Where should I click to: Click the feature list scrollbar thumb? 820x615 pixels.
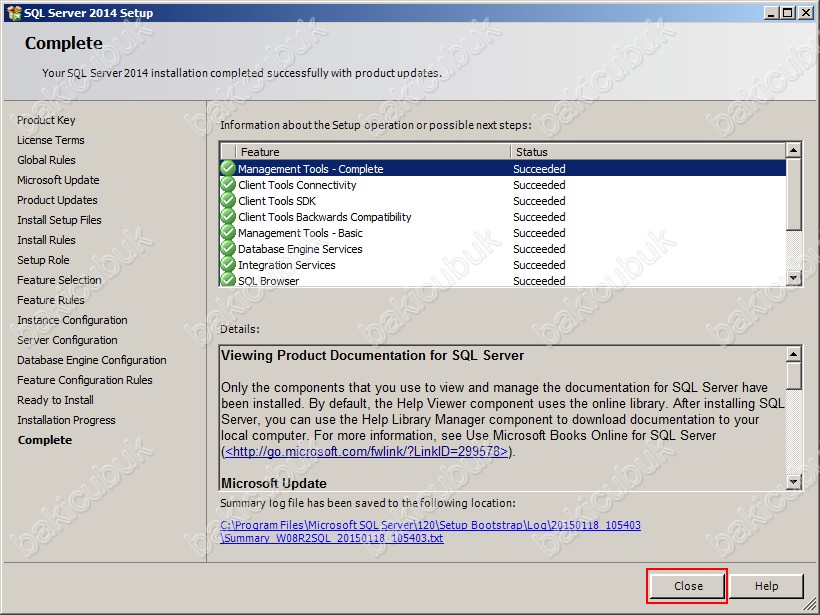point(793,194)
